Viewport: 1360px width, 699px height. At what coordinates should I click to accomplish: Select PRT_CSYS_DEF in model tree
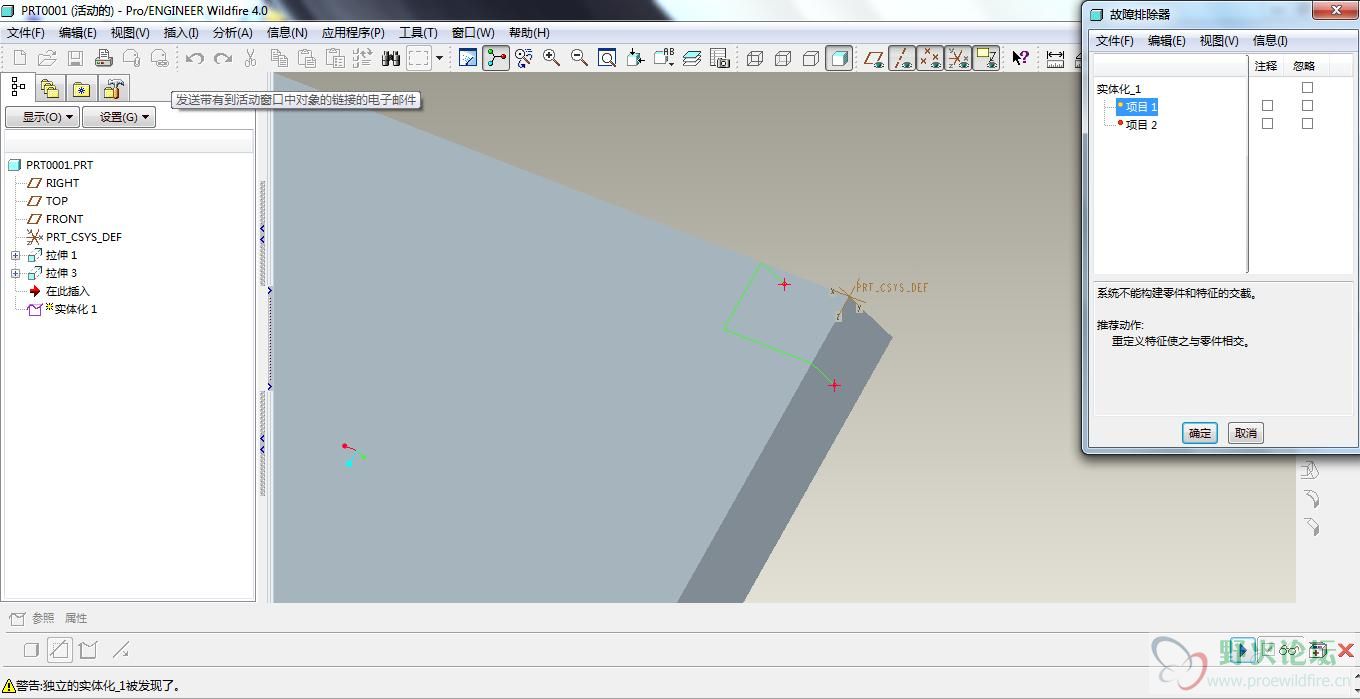(x=84, y=237)
